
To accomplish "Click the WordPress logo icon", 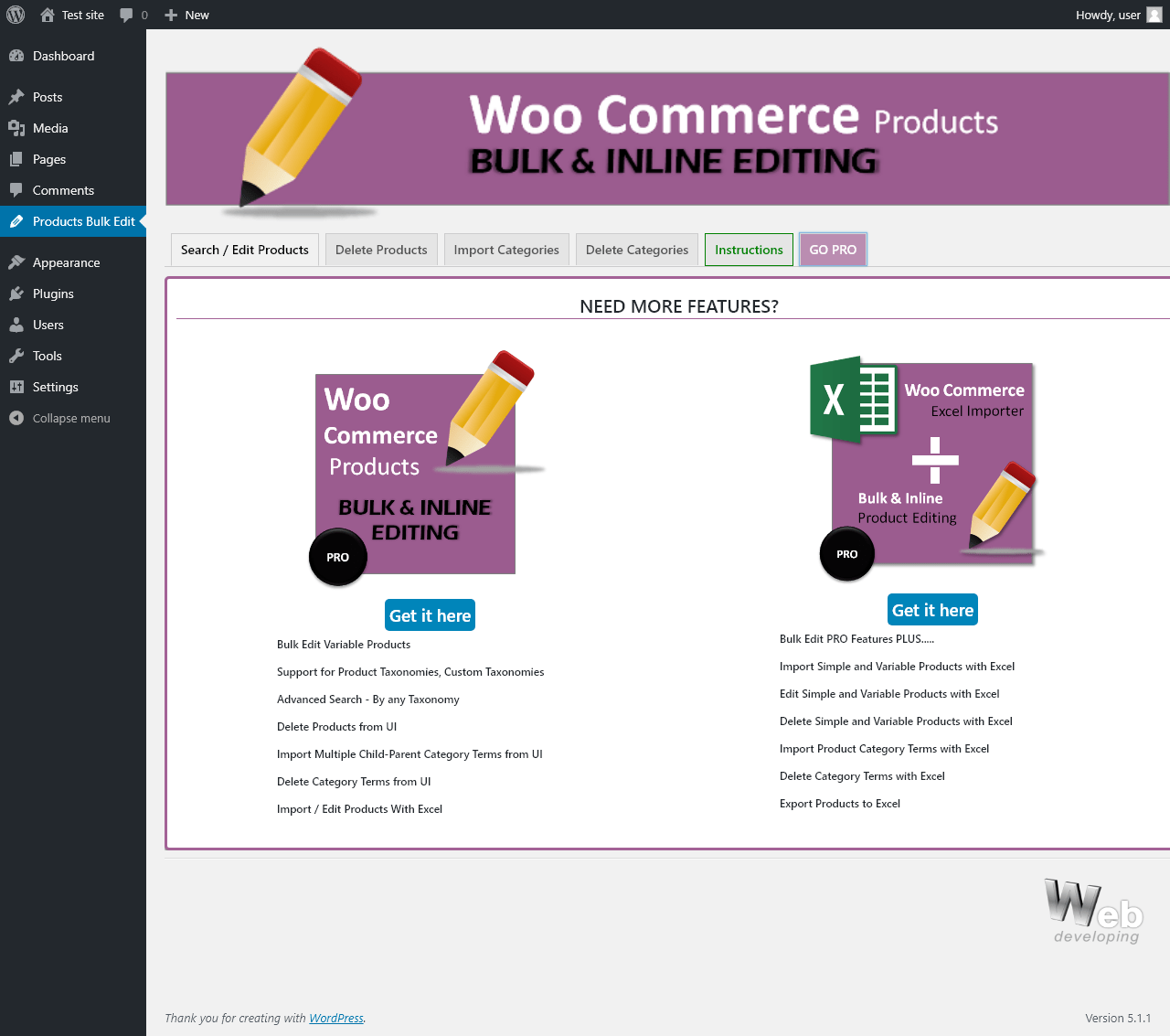I will click(16, 15).
